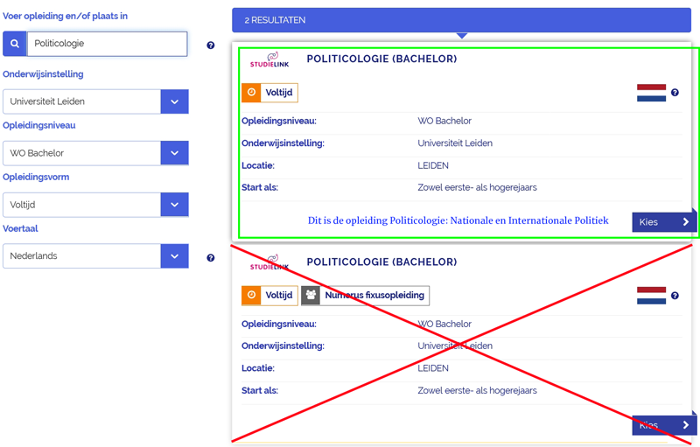
Task: Open help icon beside second result's flag
Action: (x=675, y=296)
